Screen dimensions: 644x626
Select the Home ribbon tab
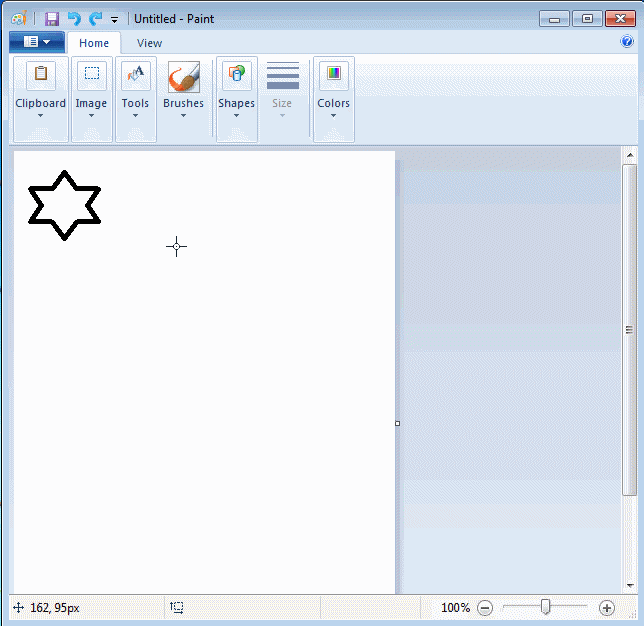[94, 43]
